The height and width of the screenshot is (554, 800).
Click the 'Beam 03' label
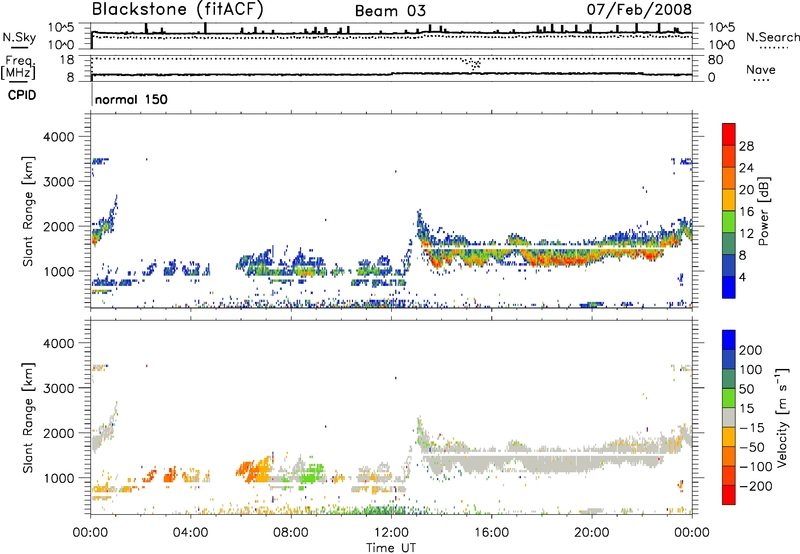coord(390,11)
